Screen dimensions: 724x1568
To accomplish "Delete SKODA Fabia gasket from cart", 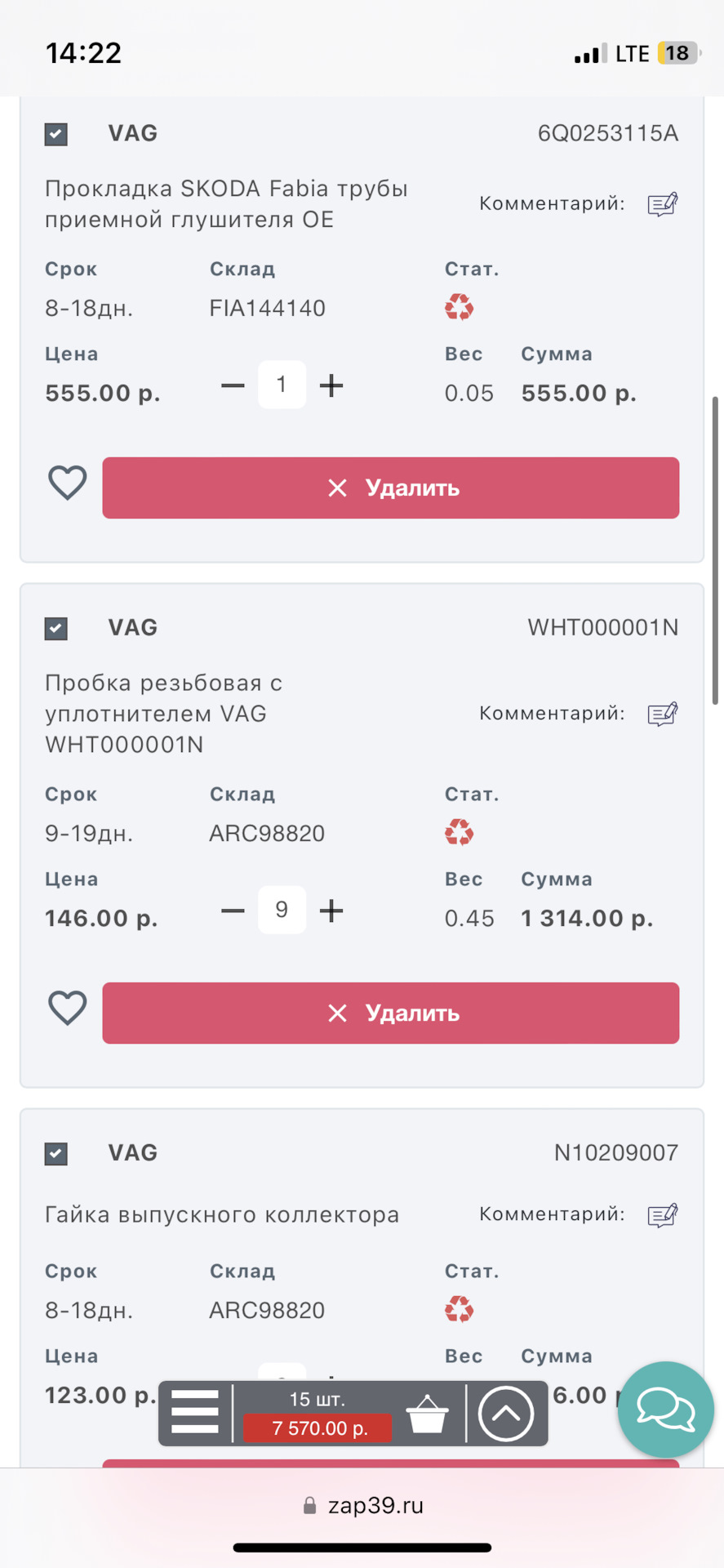I will [390, 488].
